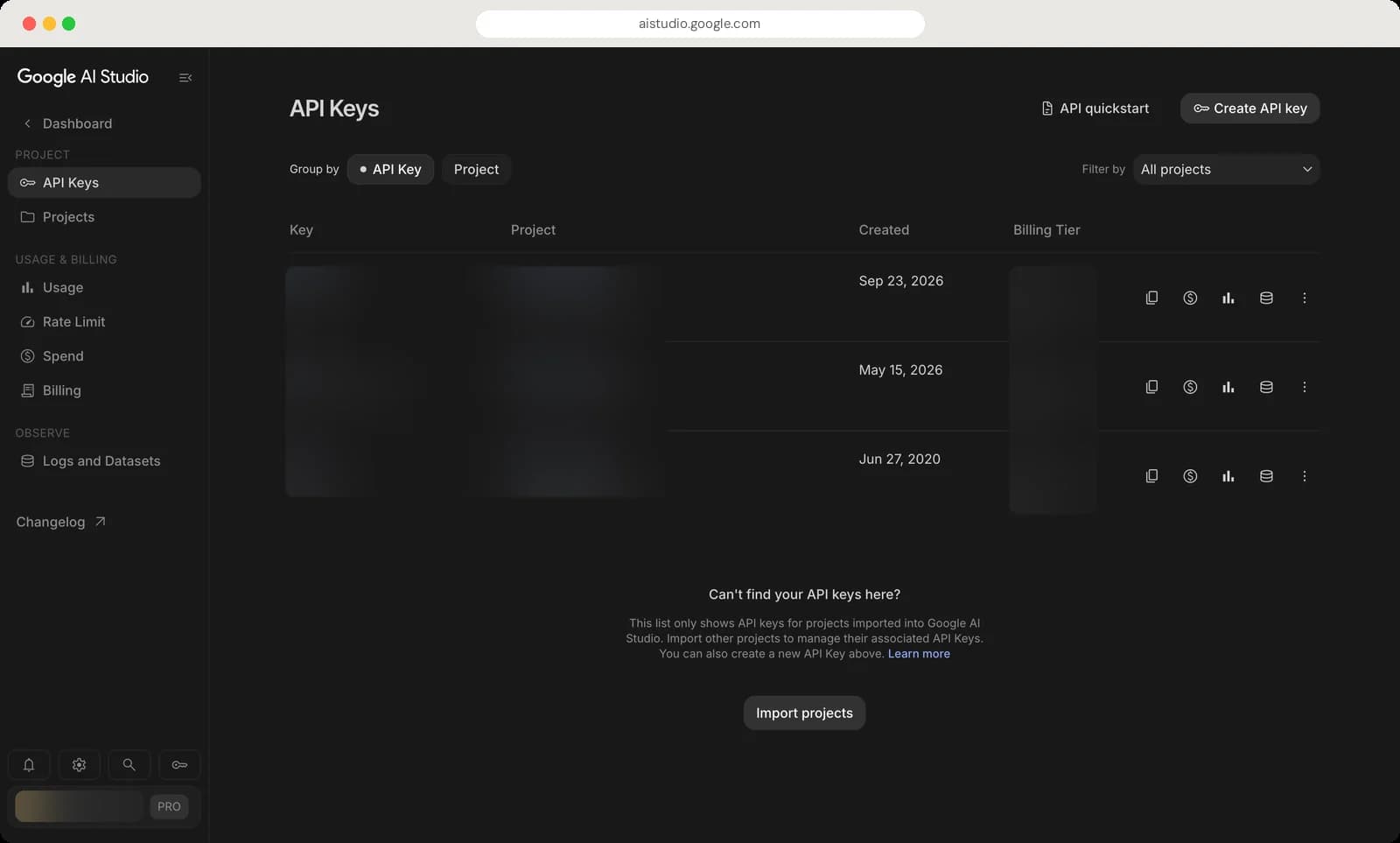Click the Import projects button
Image resolution: width=1400 pixels, height=843 pixels.
tap(804, 713)
